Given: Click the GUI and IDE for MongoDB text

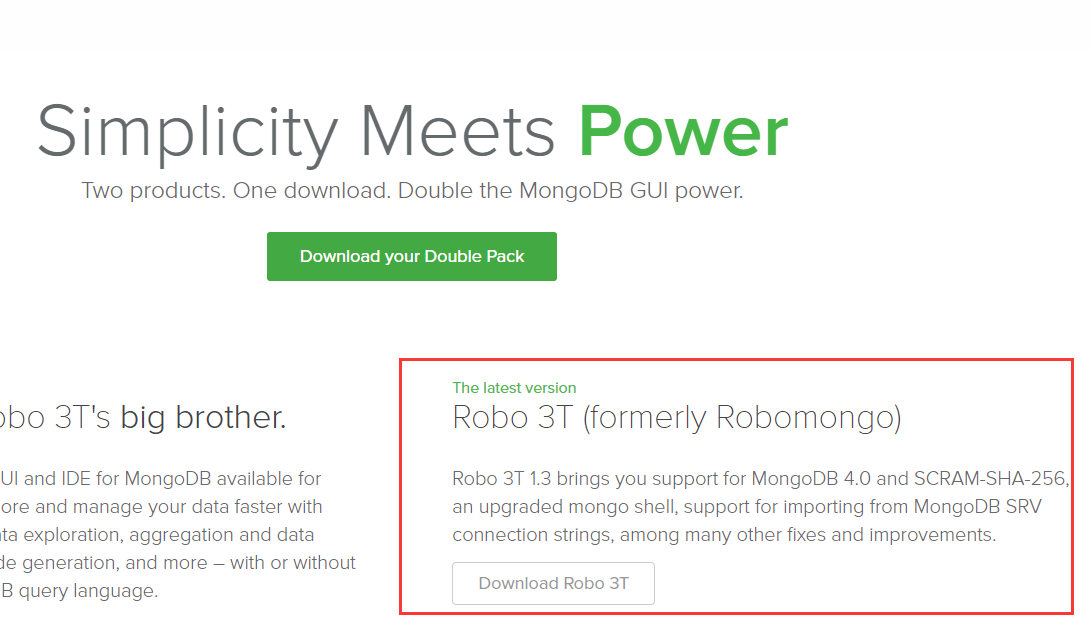Looking at the screenshot, I should coord(160,478).
